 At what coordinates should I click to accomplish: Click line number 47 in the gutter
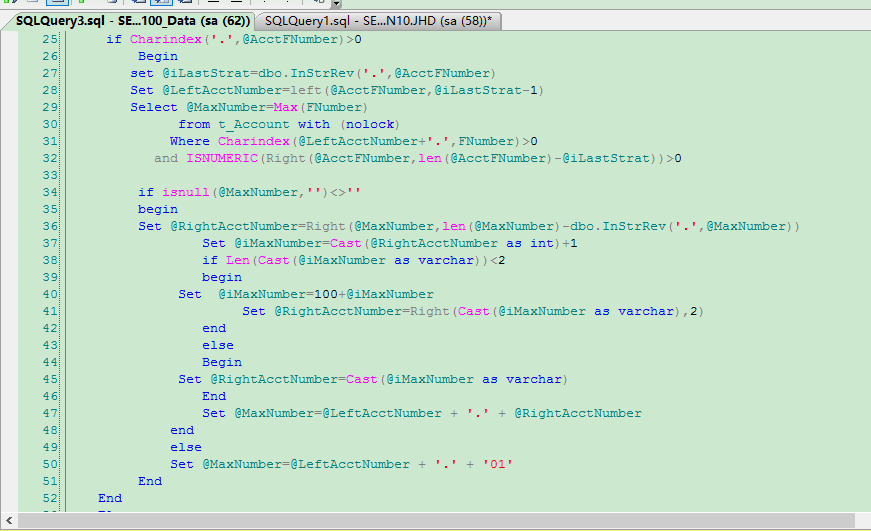click(50, 413)
